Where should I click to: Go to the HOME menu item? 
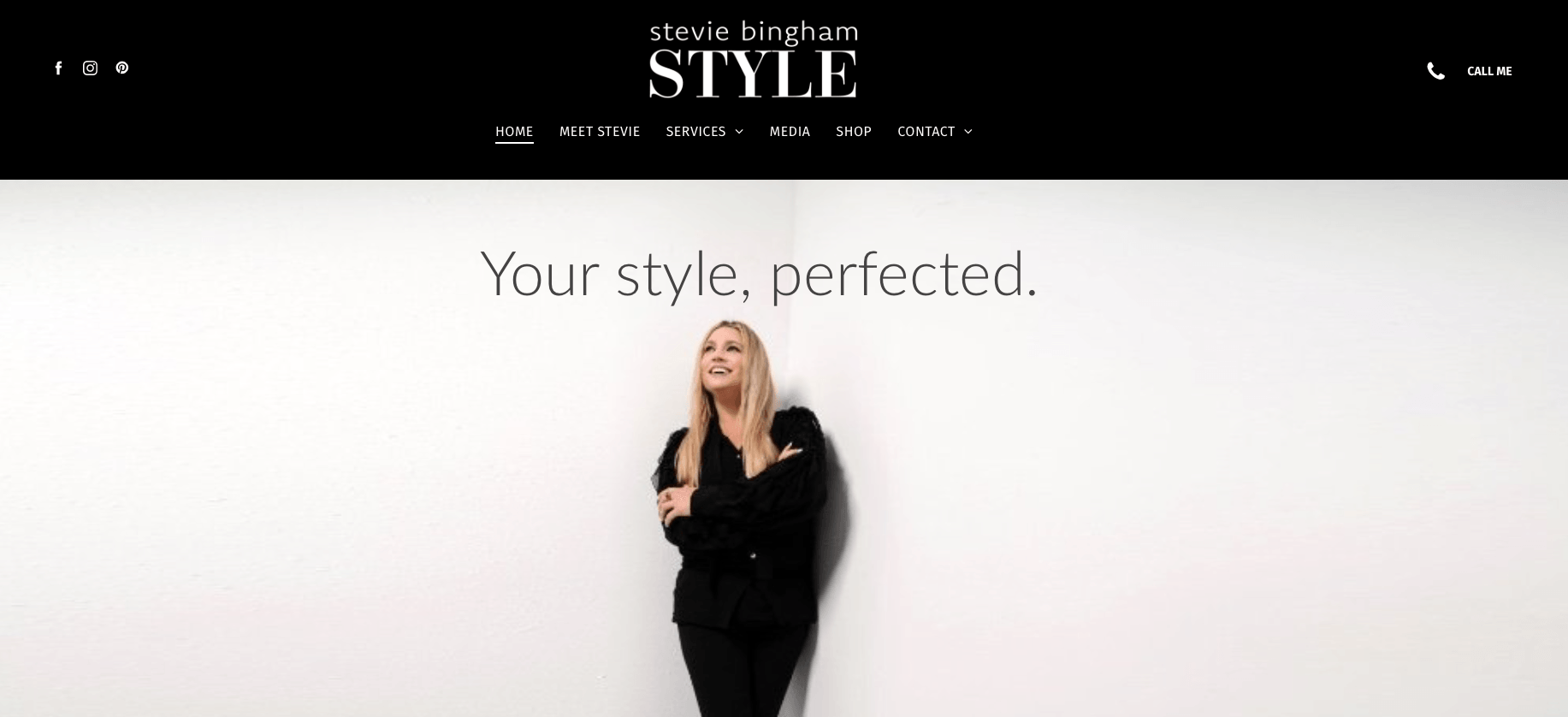pyautogui.click(x=514, y=132)
